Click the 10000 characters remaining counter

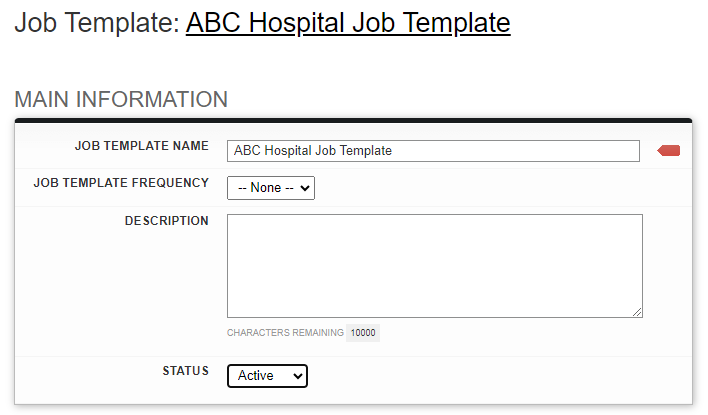coord(363,333)
